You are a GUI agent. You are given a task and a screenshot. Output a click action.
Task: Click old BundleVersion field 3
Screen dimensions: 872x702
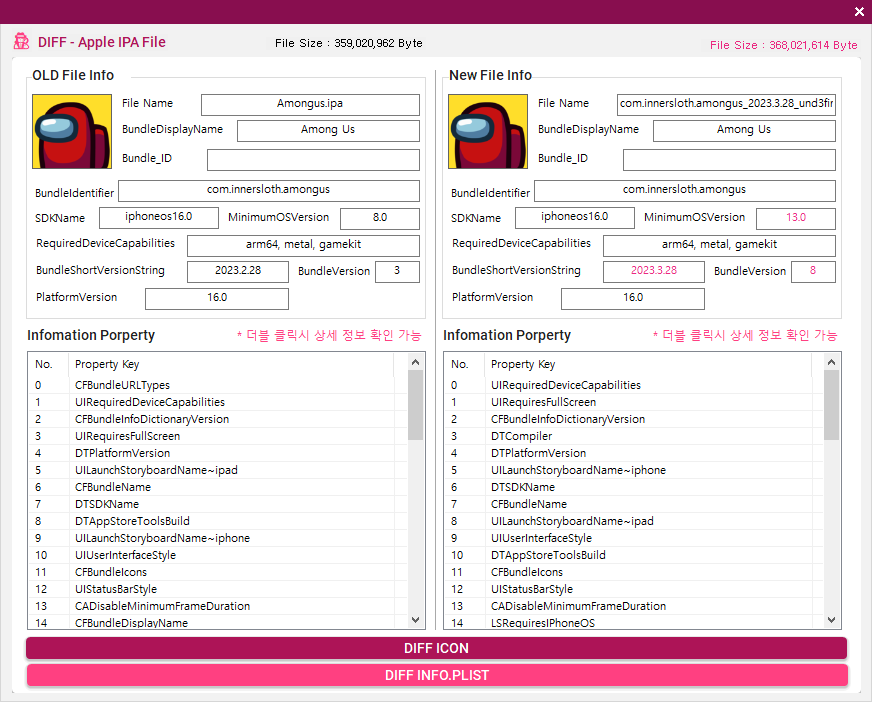point(398,272)
